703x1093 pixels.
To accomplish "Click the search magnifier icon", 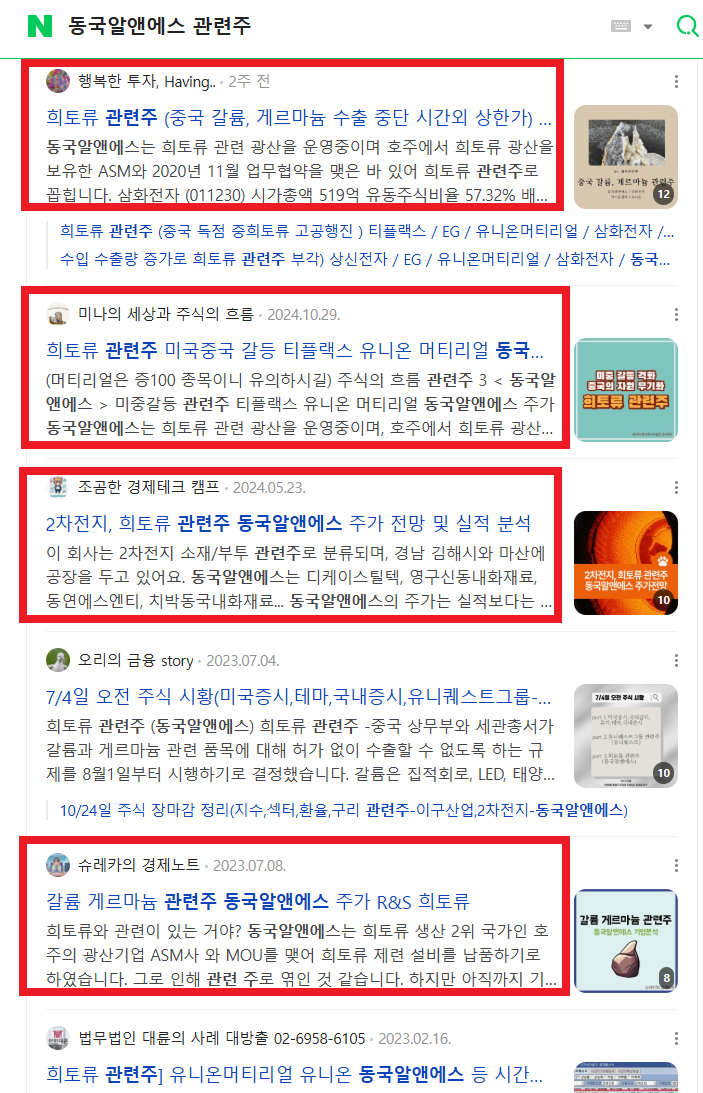I will coord(687,26).
